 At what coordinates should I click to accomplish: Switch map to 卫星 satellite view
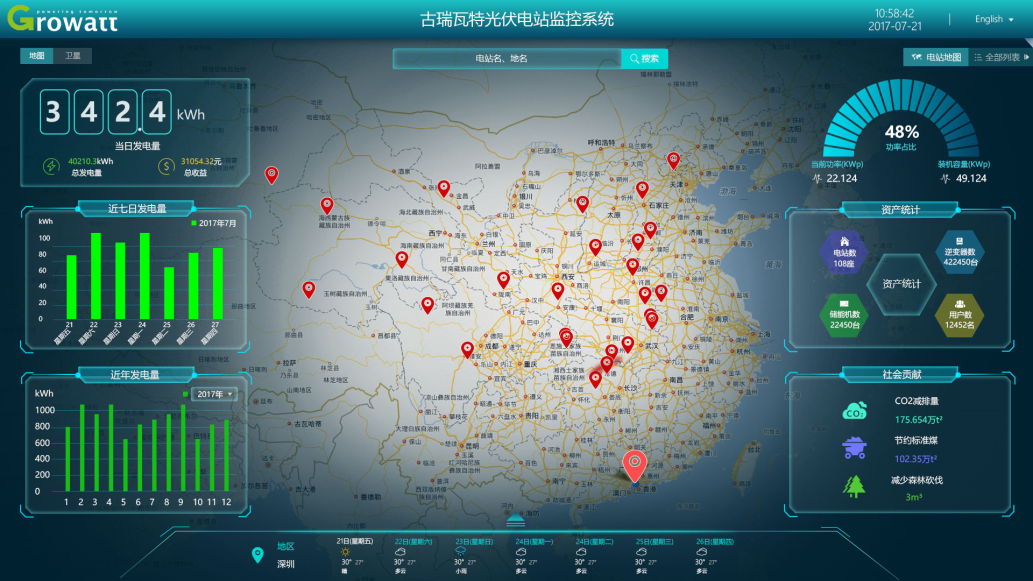[73, 57]
